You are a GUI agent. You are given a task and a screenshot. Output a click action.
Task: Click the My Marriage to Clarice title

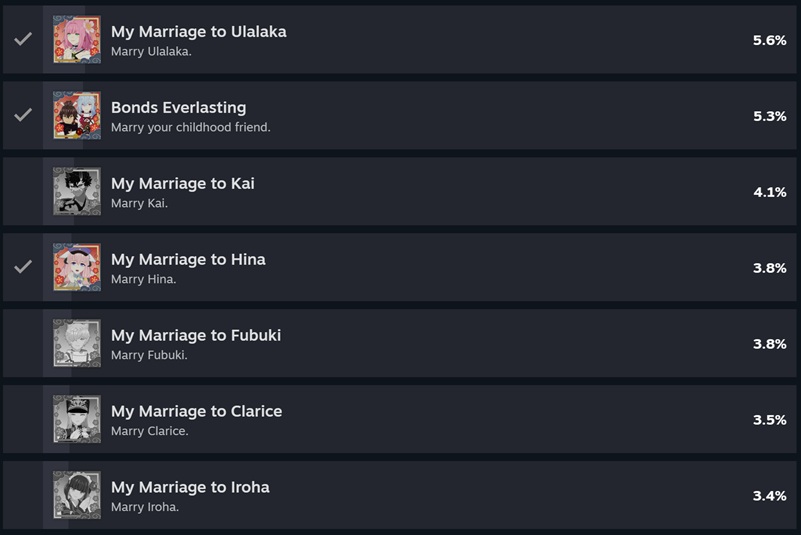point(196,411)
